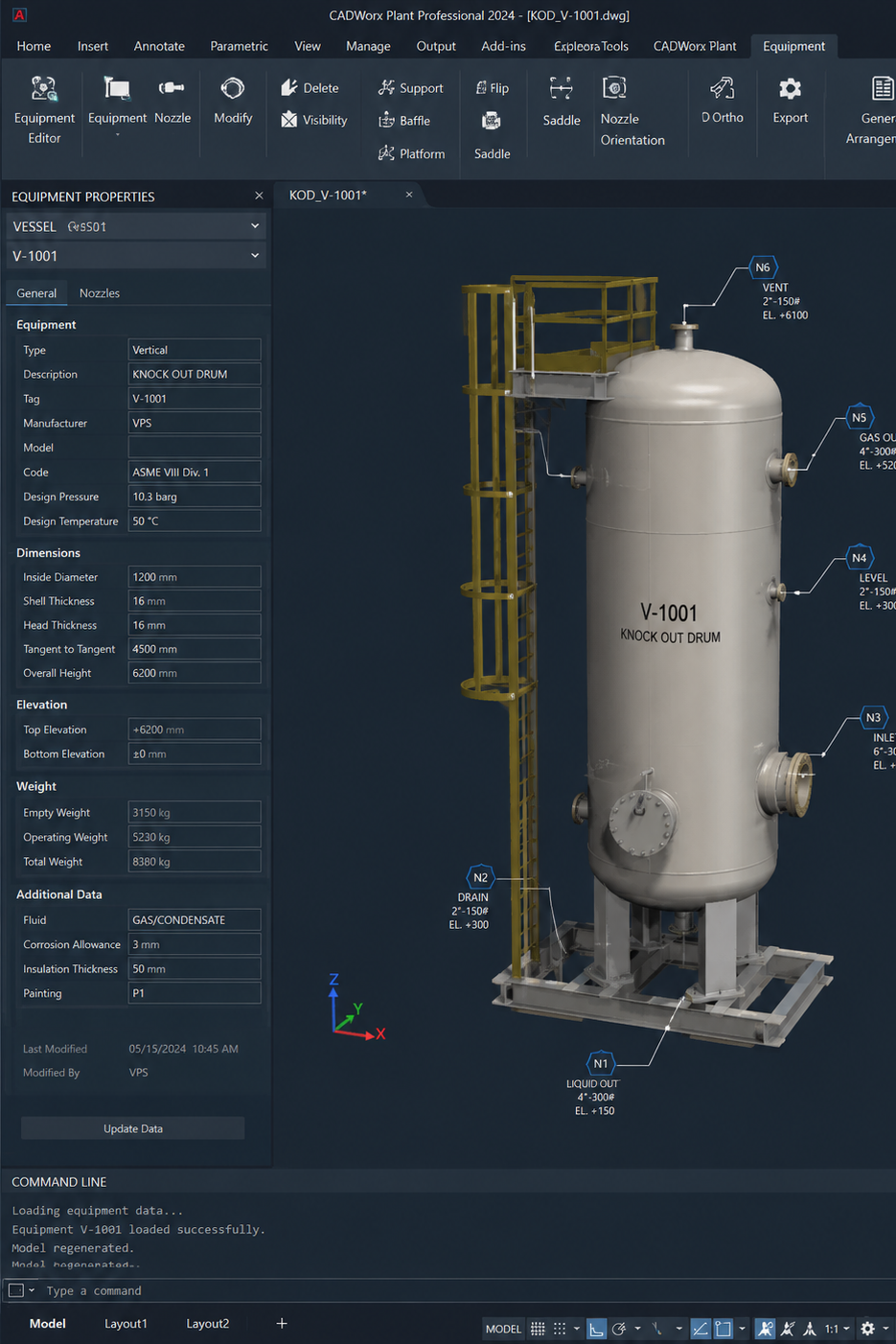Select the N6 nozzle callout tag
Viewport: 896px width, 1344px height.
click(762, 267)
